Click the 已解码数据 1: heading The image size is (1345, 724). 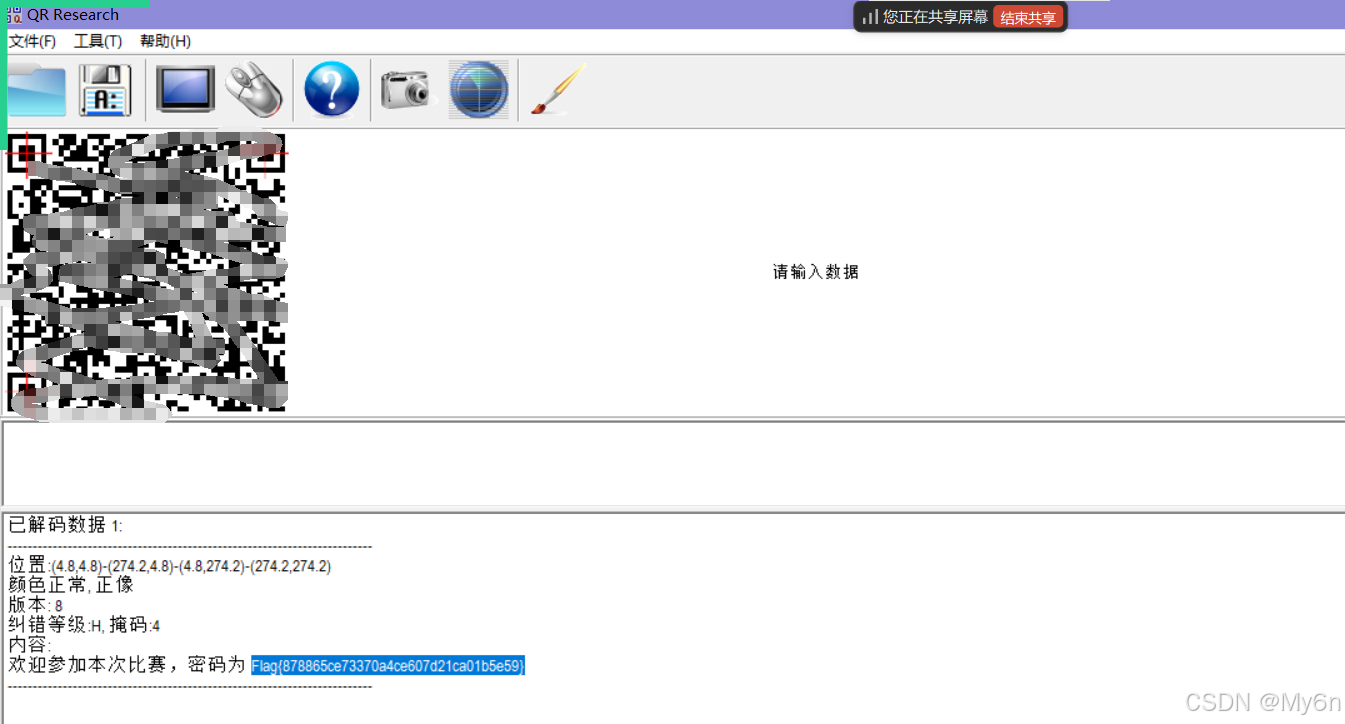(66, 525)
